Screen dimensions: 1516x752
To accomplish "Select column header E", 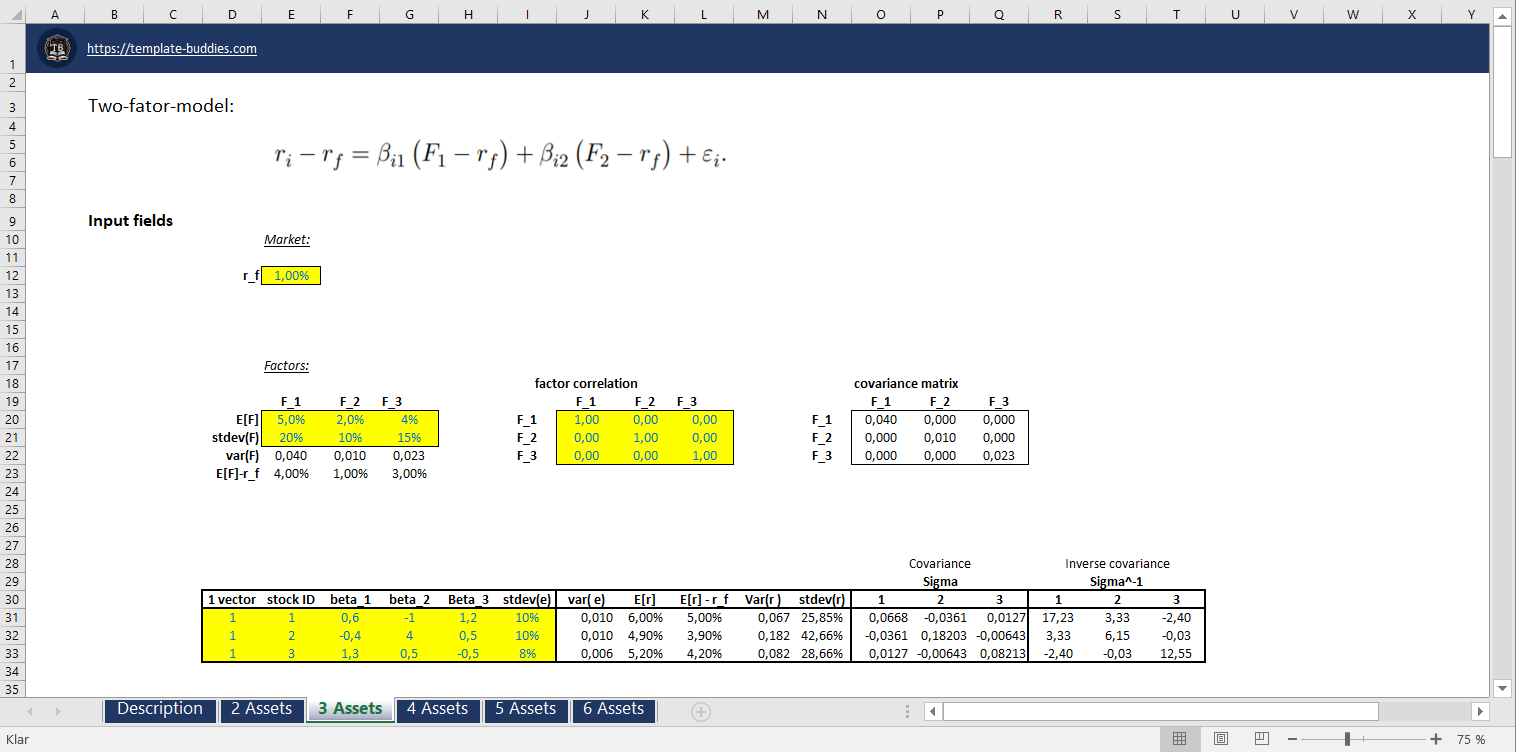I will pyautogui.click(x=291, y=14).
